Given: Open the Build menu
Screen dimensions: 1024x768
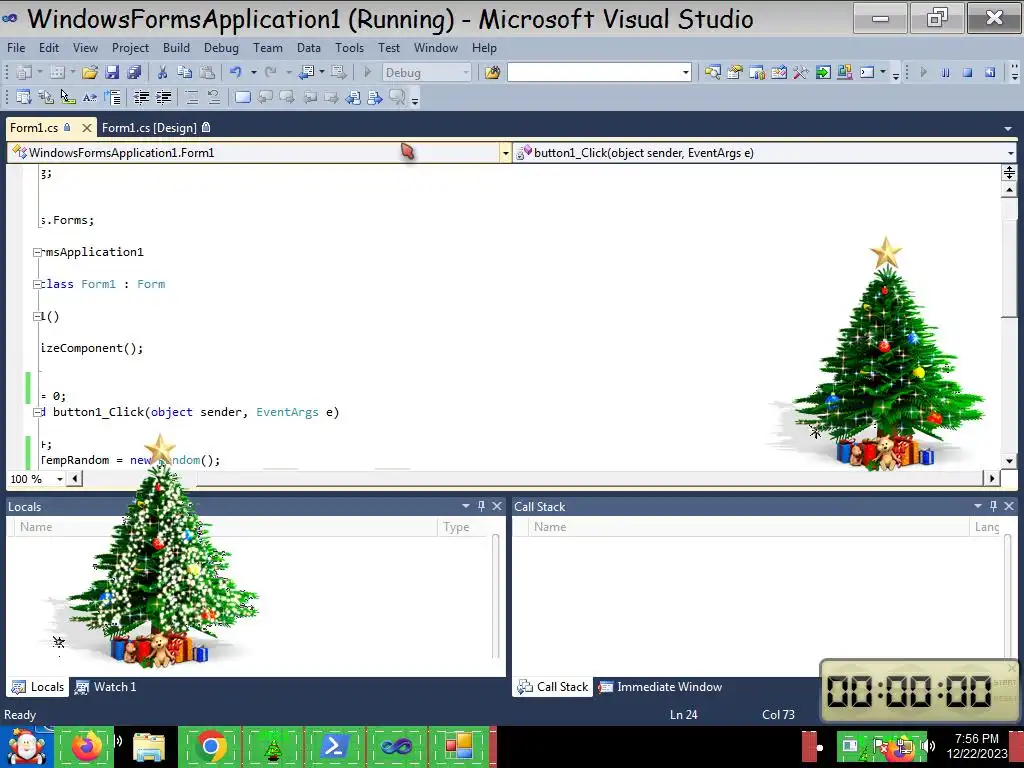Looking at the screenshot, I should [176, 48].
